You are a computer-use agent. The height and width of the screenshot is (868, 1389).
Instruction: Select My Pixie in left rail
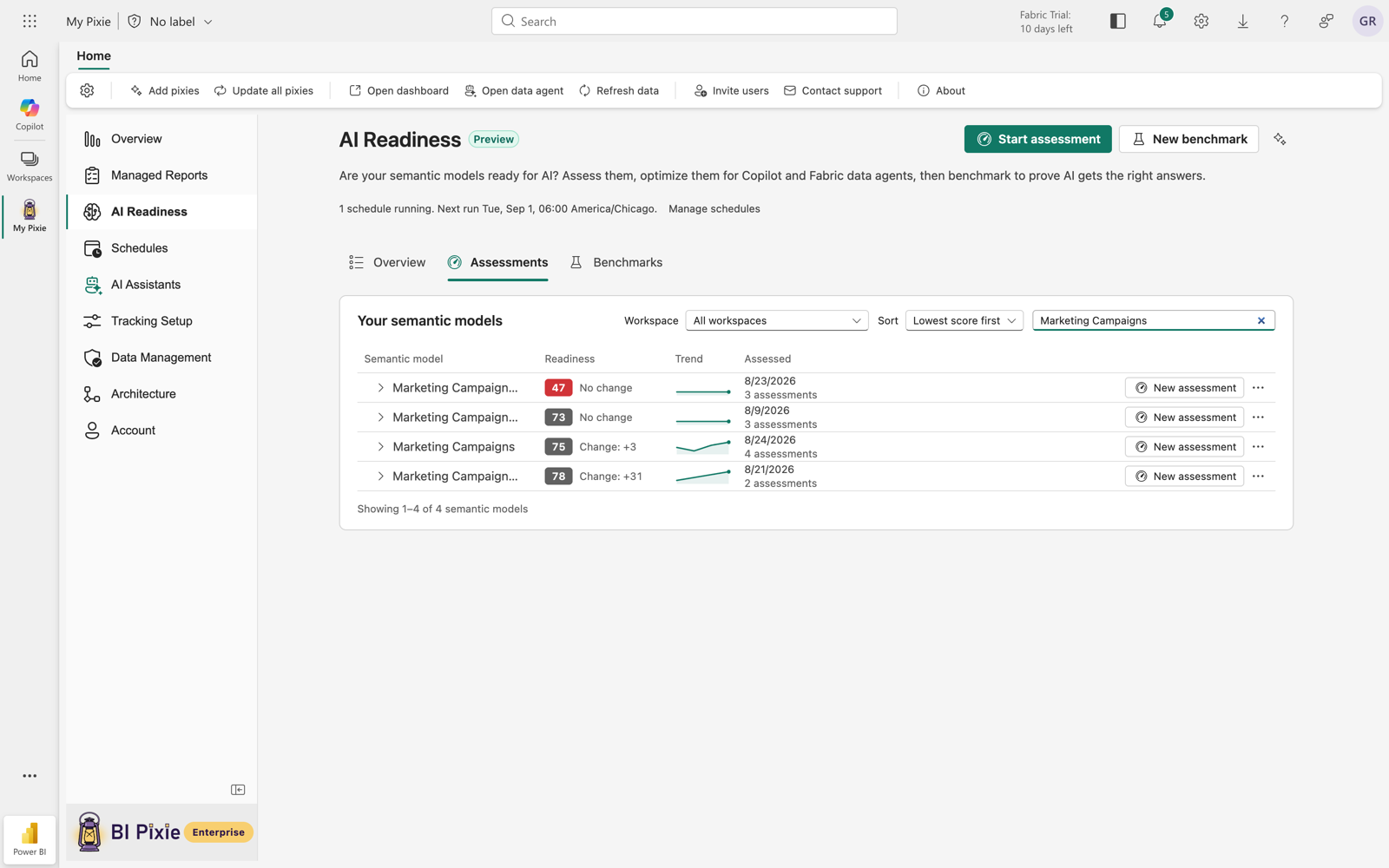pyautogui.click(x=30, y=216)
